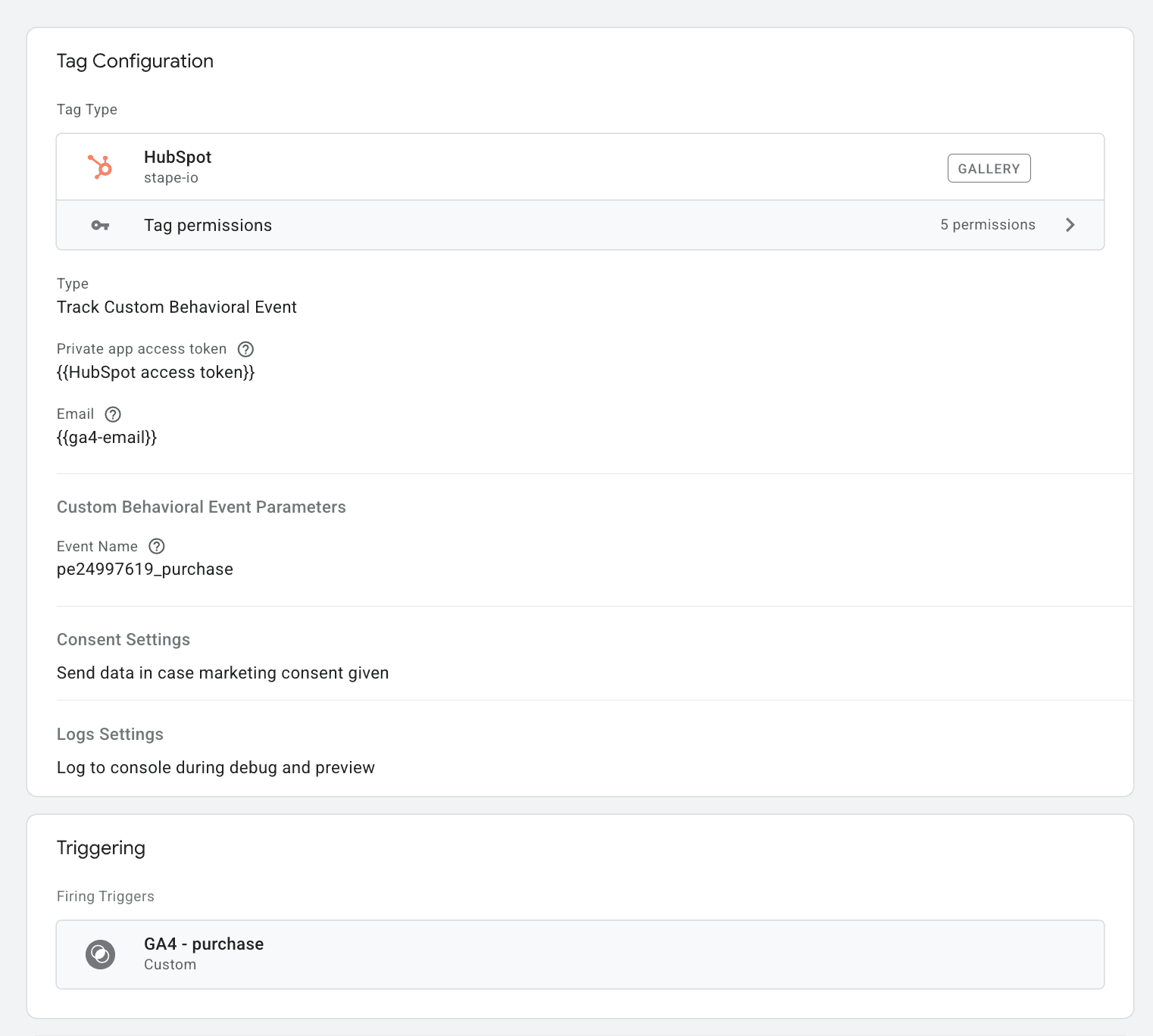
Task: Click the {{HubSpot access token}} variable value
Action: coord(155,373)
